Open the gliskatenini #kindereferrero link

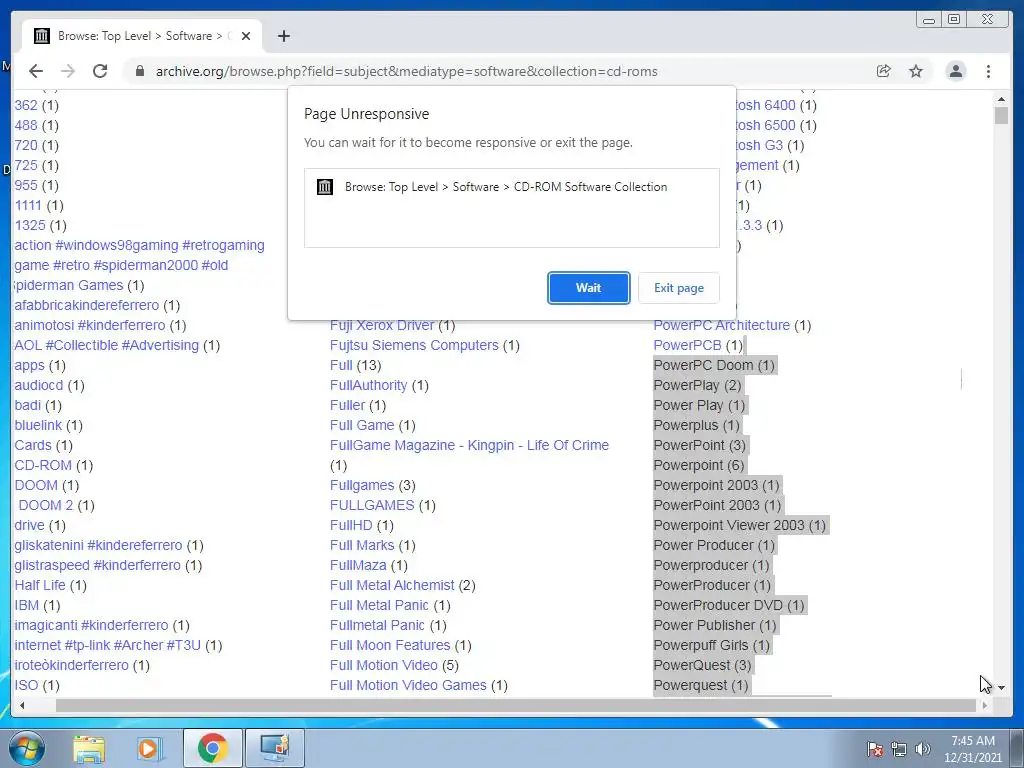point(99,545)
